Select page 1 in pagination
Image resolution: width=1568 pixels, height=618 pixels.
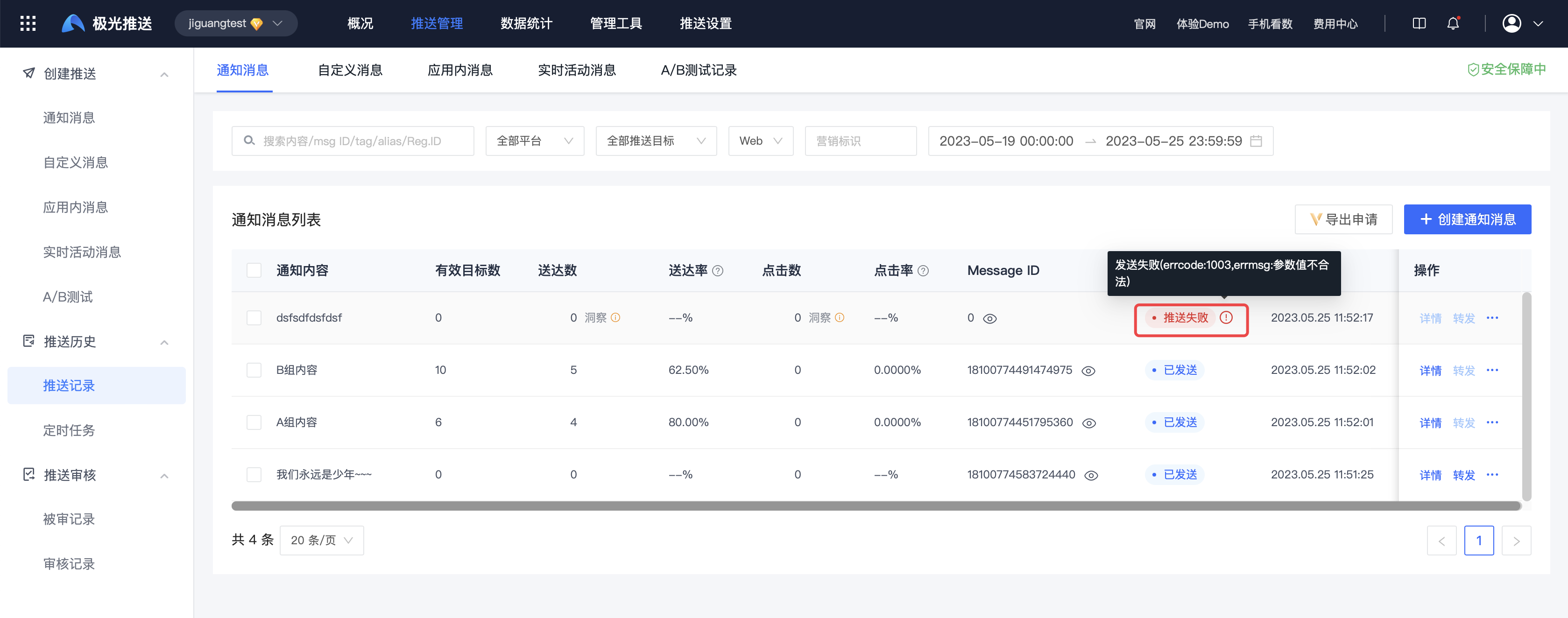click(x=1479, y=541)
